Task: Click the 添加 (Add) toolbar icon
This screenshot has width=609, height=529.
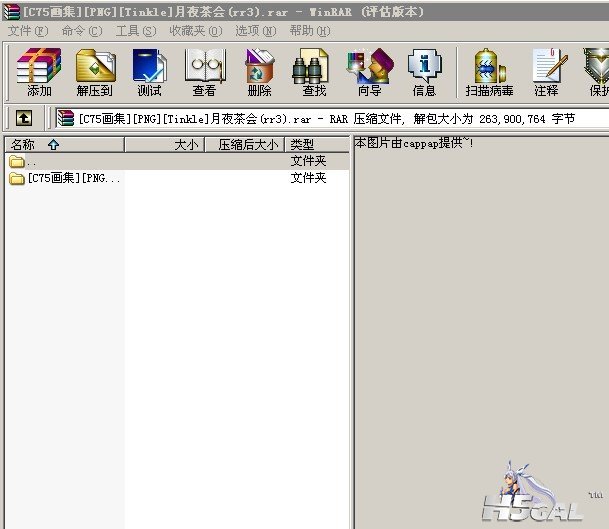Action: click(39, 72)
